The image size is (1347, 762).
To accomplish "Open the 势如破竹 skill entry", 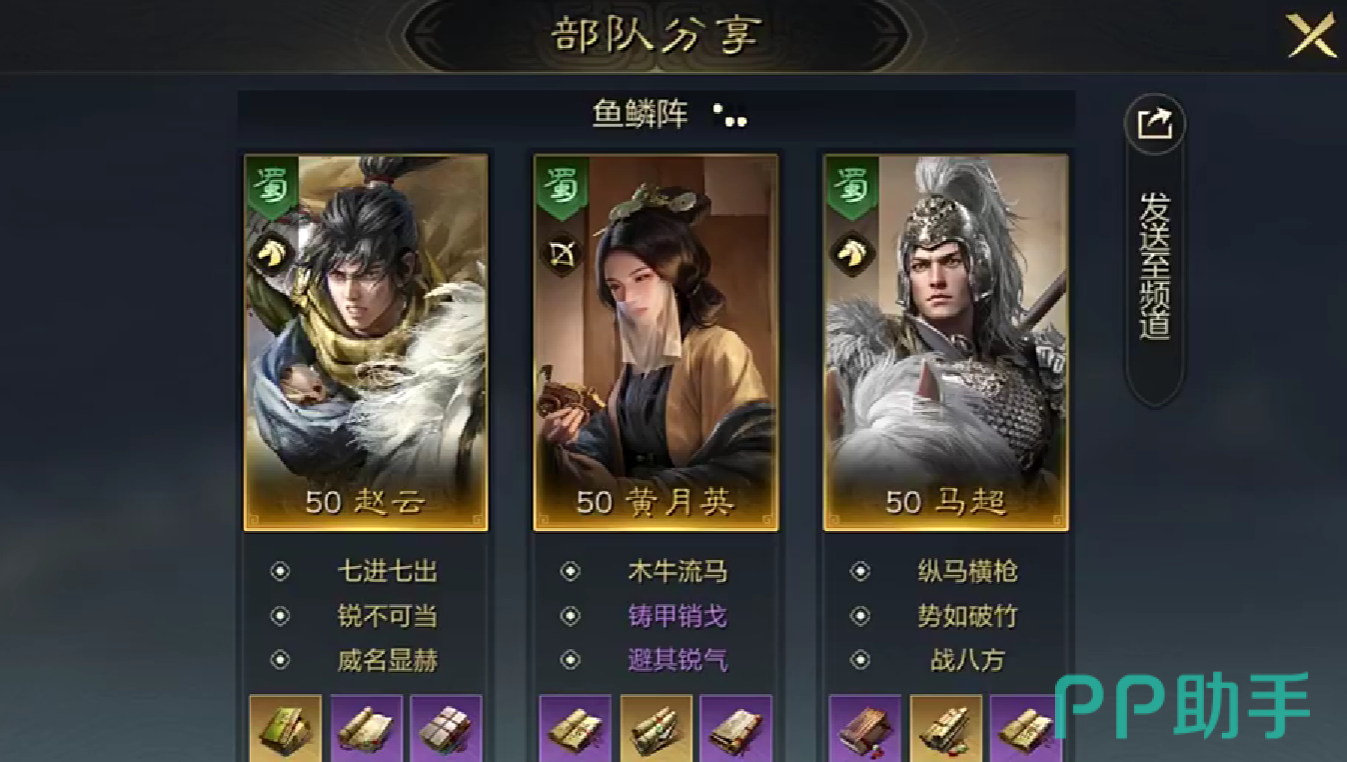I will 967,616.
